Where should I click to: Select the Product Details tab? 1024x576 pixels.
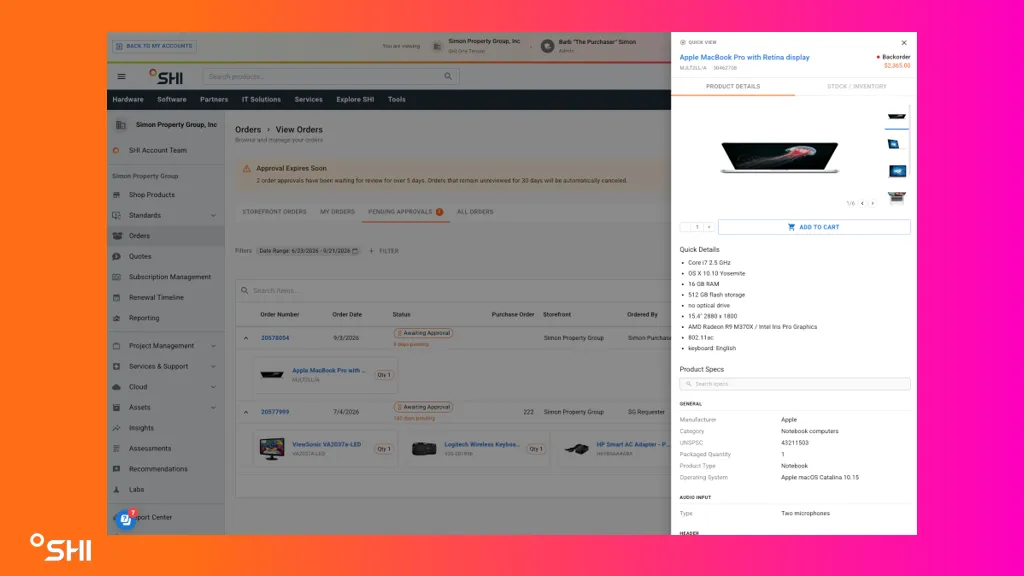click(x=733, y=86)
